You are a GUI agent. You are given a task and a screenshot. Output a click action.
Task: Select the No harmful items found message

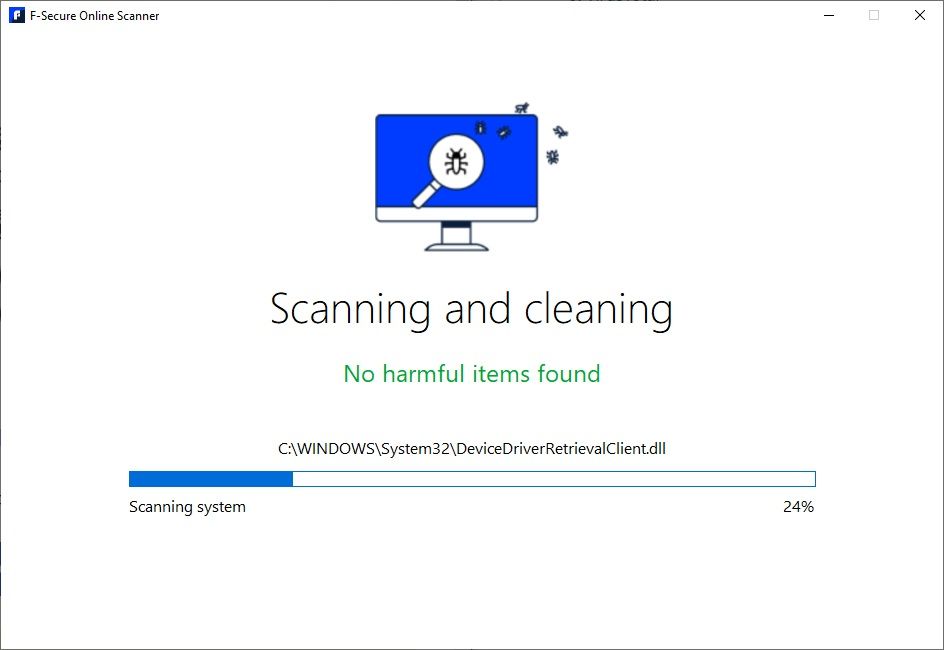(x=471, y=373)
